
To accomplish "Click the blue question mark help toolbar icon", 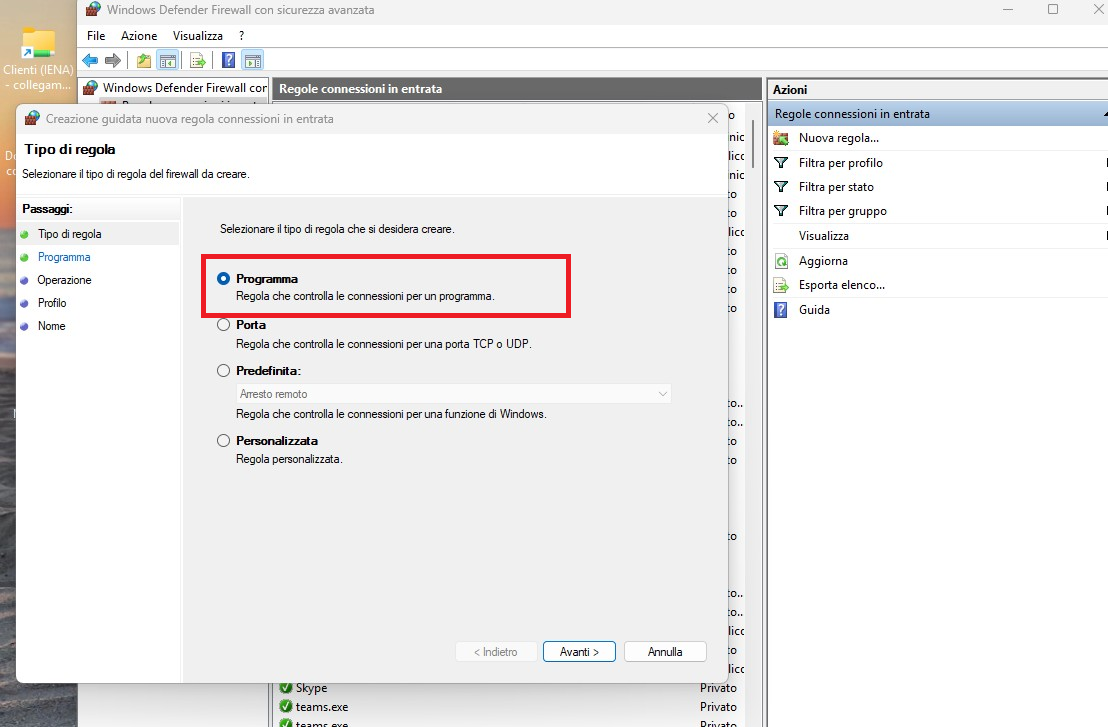I will coord(228,60).
